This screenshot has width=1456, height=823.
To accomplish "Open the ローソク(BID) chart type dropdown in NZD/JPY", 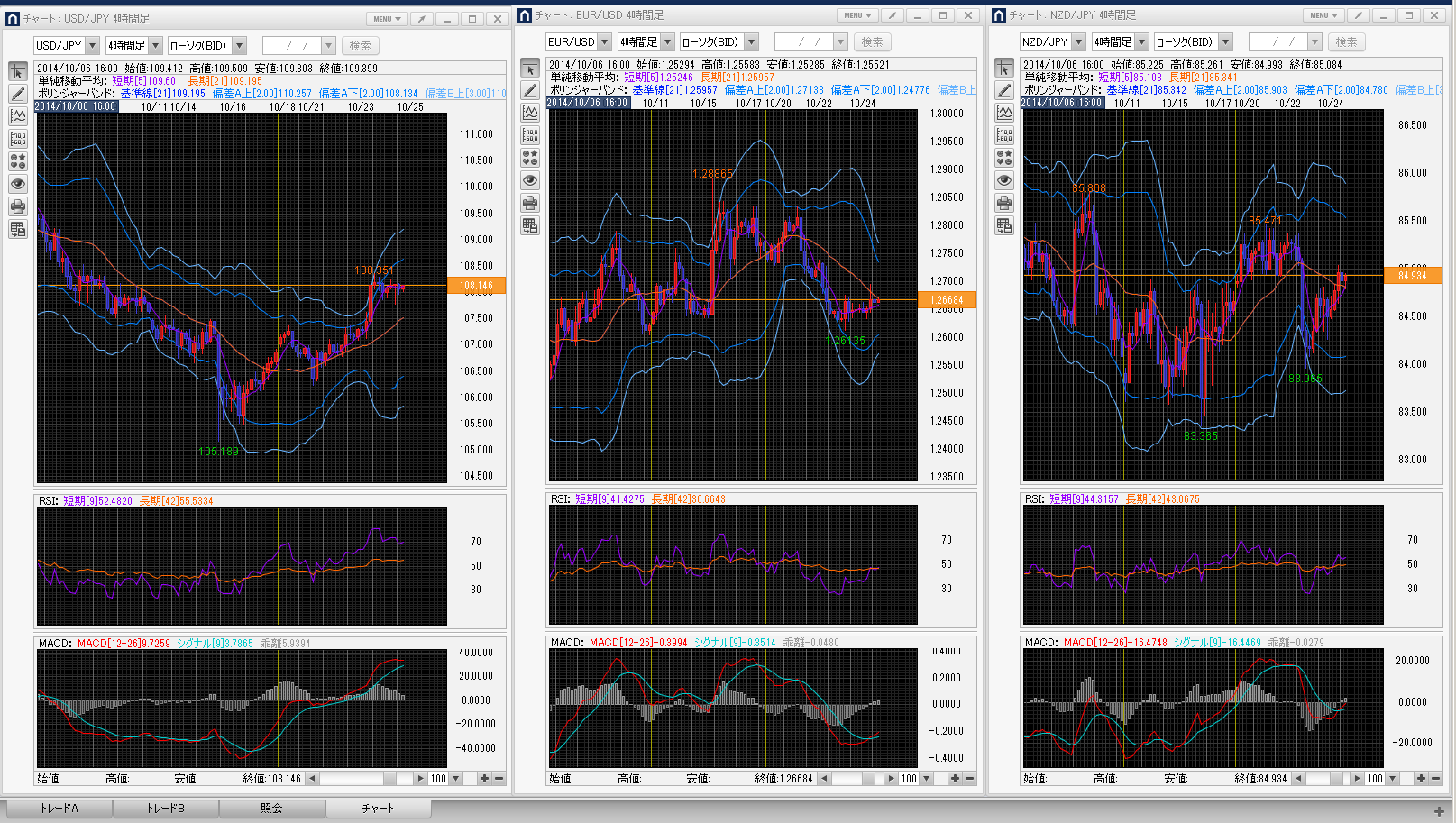I will 1225,42.
